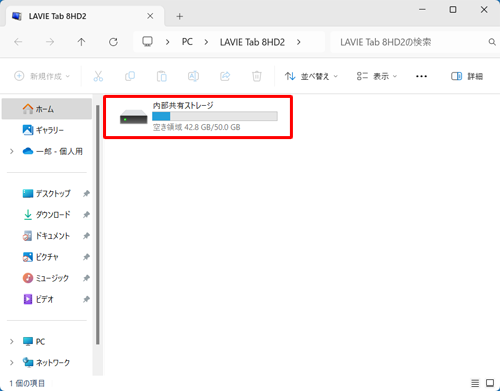Expand the PC tree node

tap(12, 341)
